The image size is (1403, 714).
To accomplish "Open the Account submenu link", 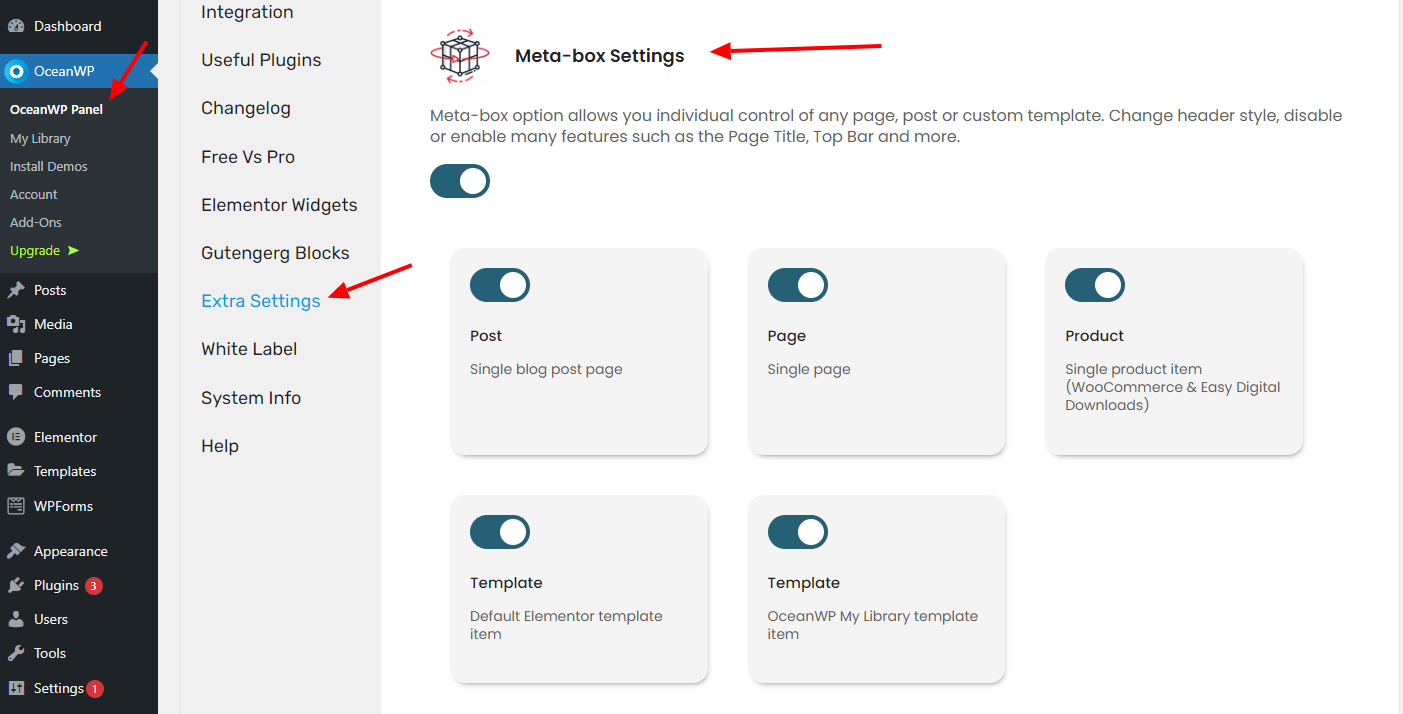I will (34, 194).
